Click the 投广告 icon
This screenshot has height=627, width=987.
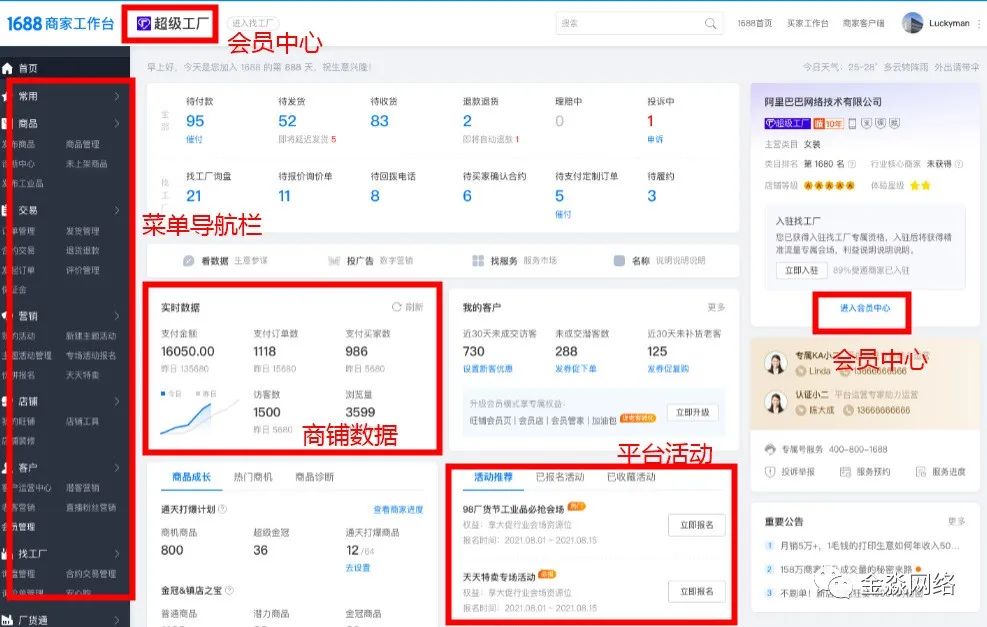[334, 261]
